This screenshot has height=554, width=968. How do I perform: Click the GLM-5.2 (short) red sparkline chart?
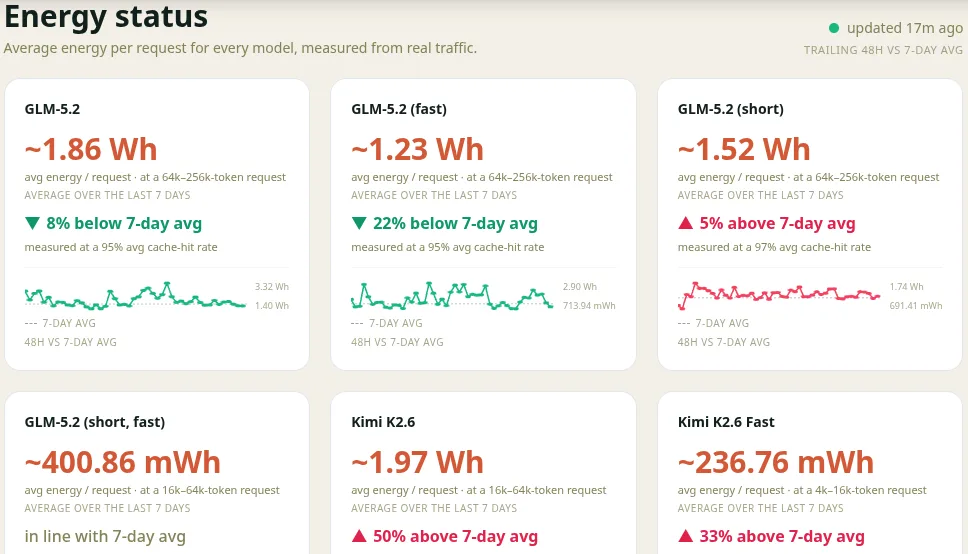tap(779, 295)
